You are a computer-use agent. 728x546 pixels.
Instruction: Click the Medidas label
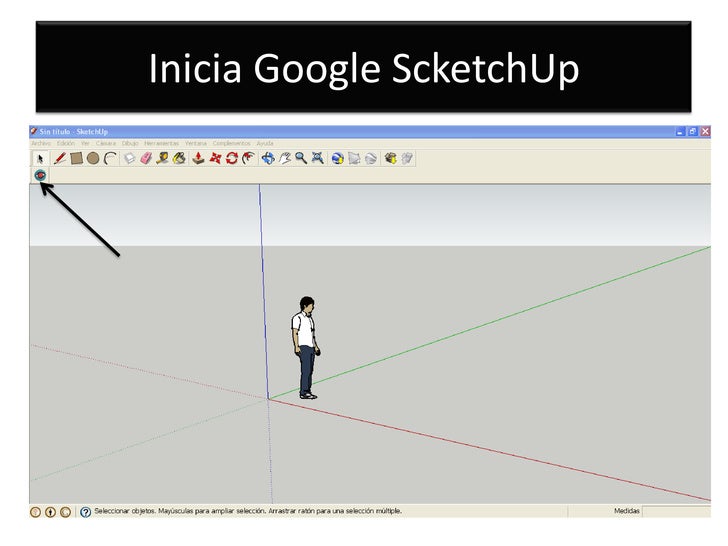click(627, 511)
